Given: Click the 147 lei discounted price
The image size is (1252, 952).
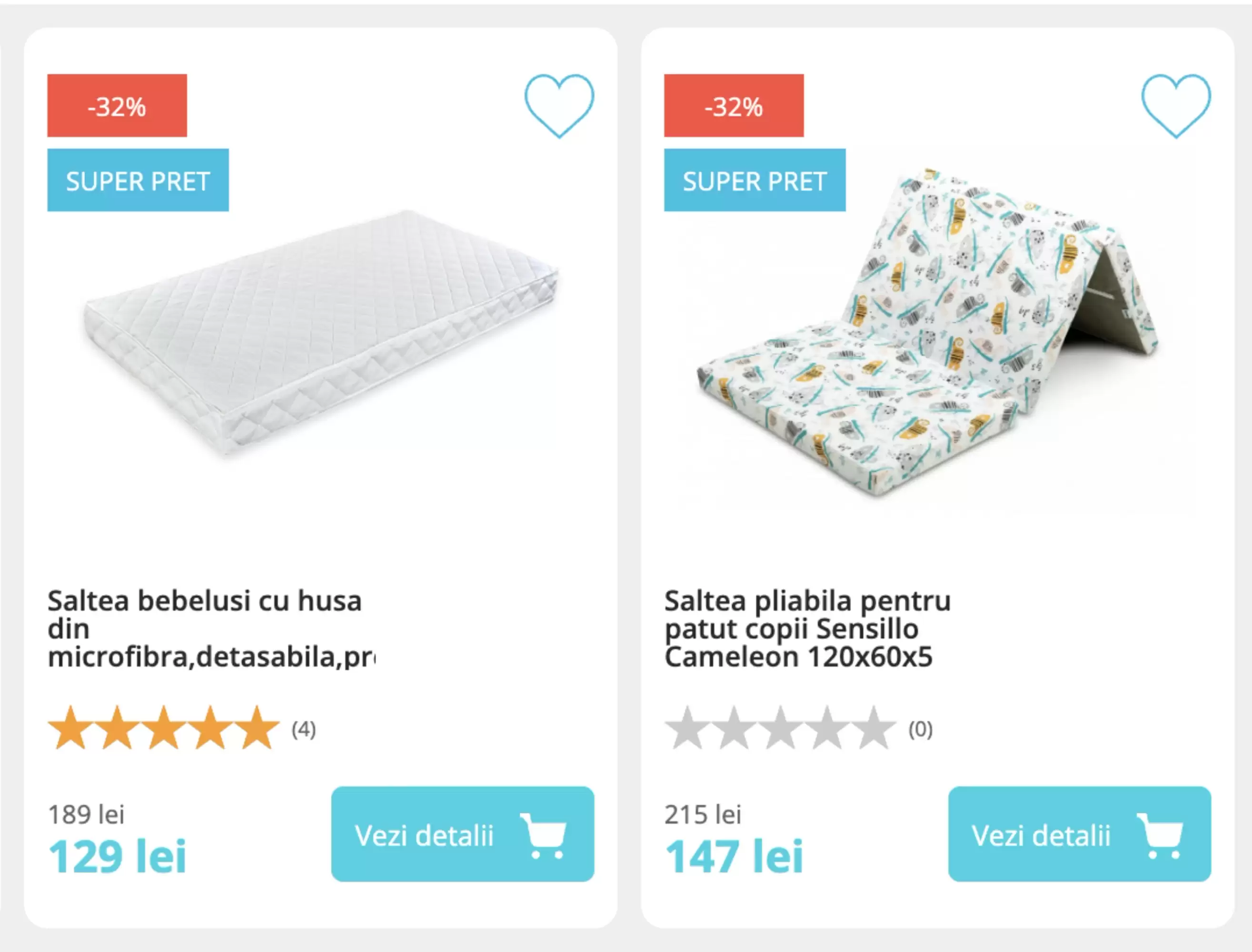Looking at the screenshot, I should (734, 856).
